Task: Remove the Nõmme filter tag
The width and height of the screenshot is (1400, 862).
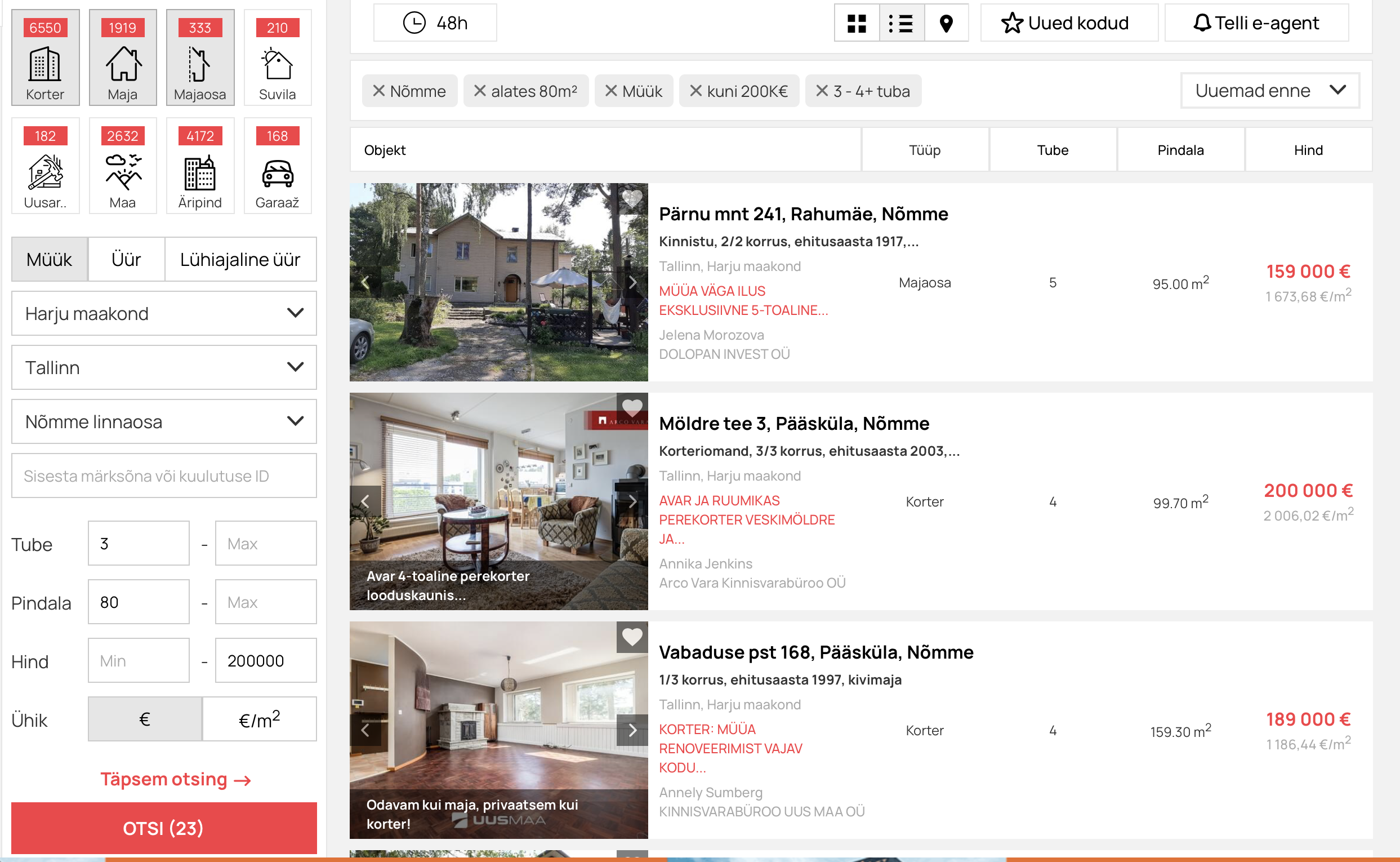Action: (x=379, y=91)
